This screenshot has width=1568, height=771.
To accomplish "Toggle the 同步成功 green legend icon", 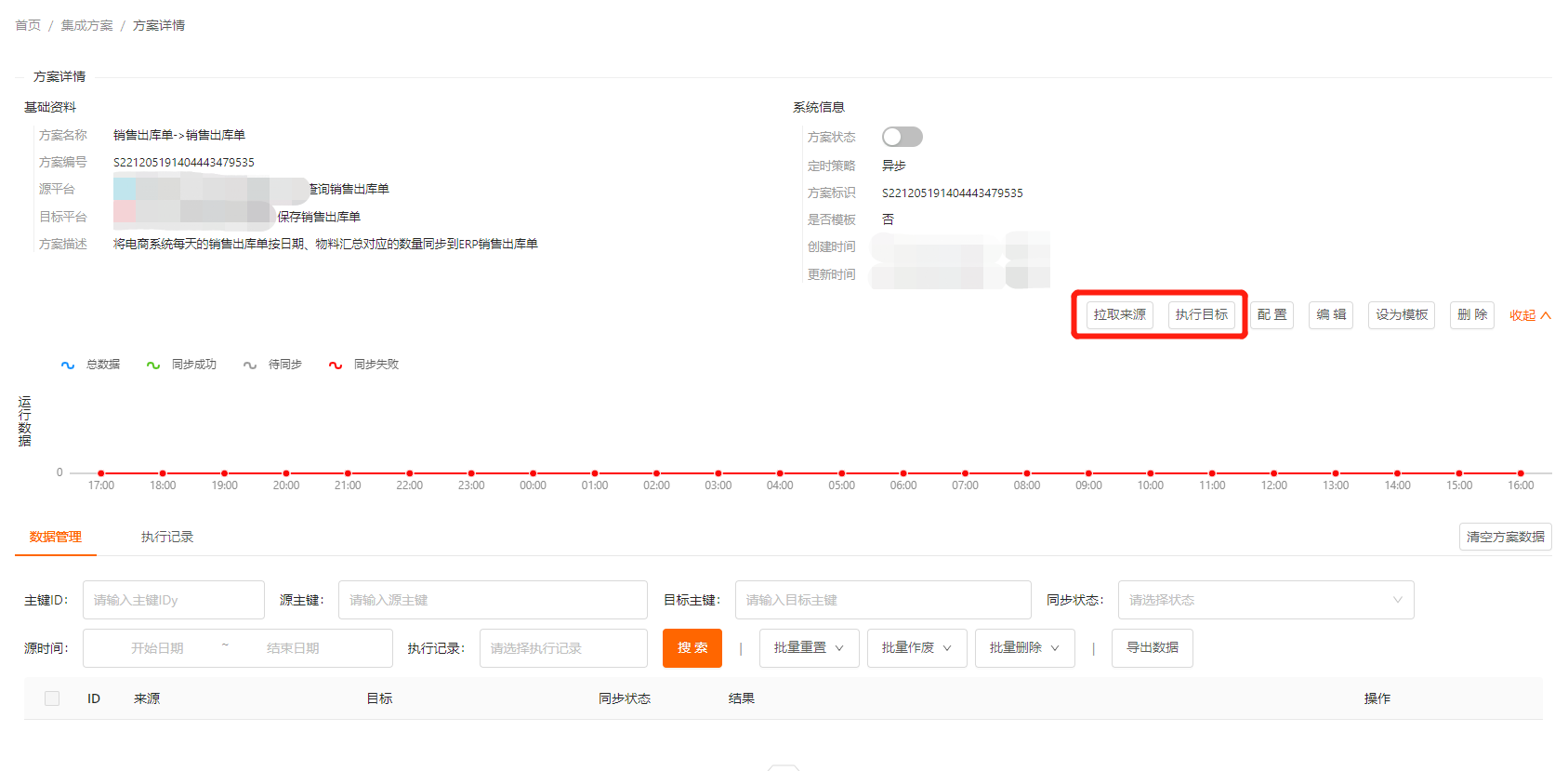I will [153, 366].
